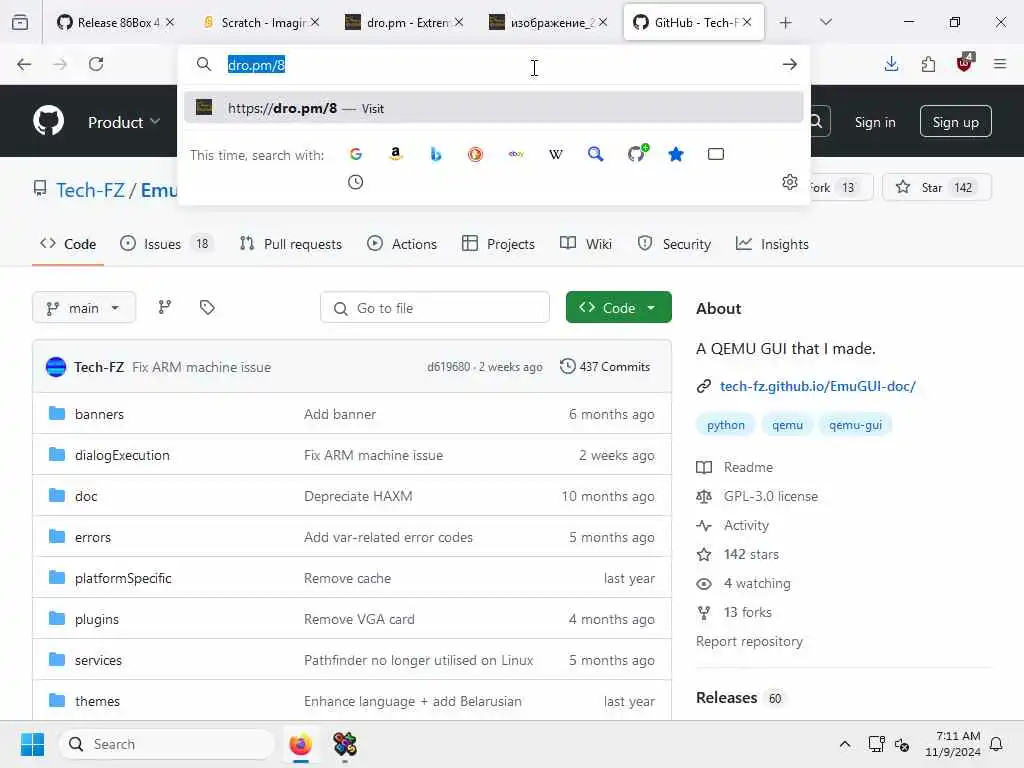1024x768 pixels.
Task: Open Firefox View icon
Action: click(20, 22)
